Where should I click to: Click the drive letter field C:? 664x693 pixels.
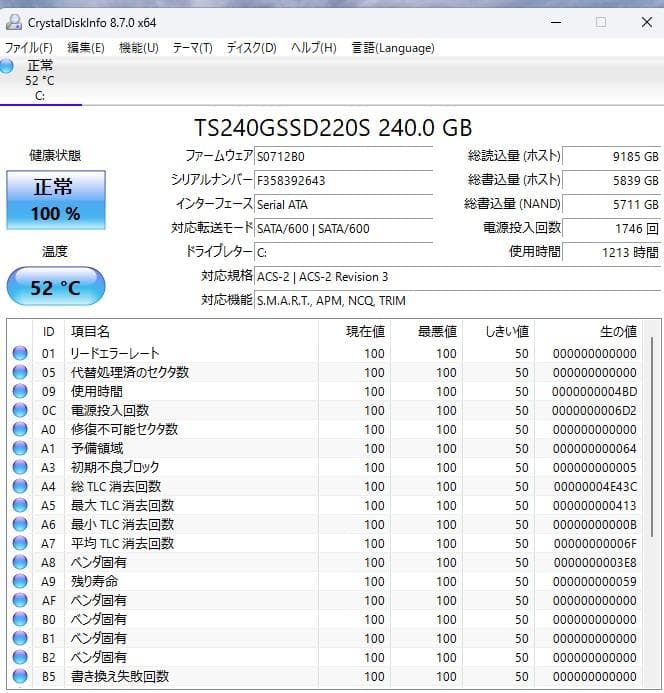pos(343,252)
